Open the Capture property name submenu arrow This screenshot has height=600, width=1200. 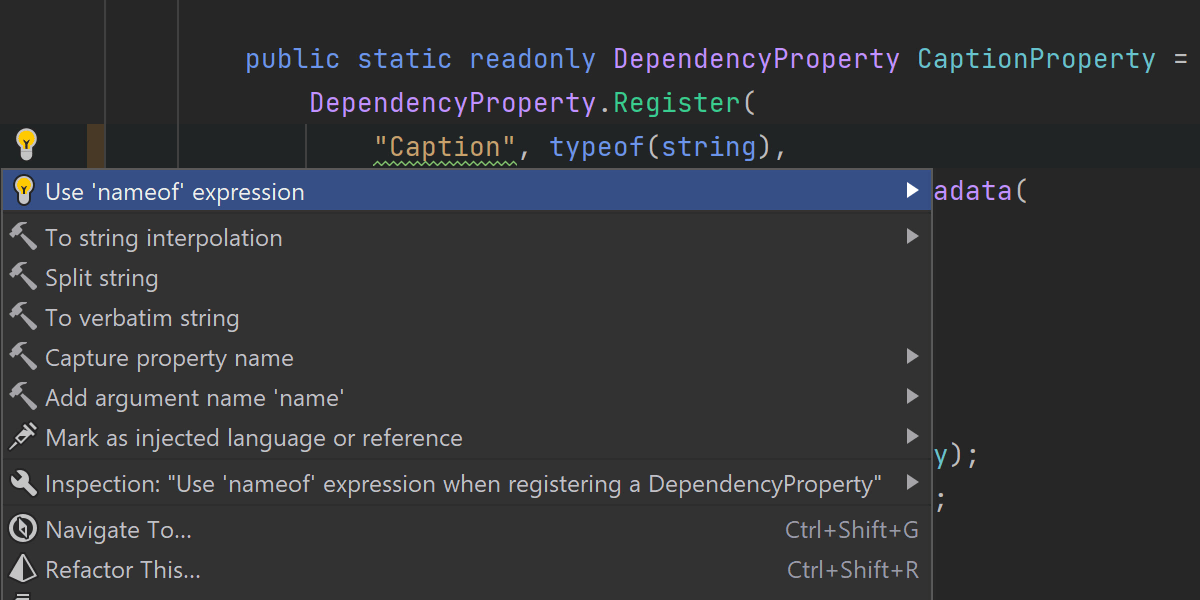(911, 357)
